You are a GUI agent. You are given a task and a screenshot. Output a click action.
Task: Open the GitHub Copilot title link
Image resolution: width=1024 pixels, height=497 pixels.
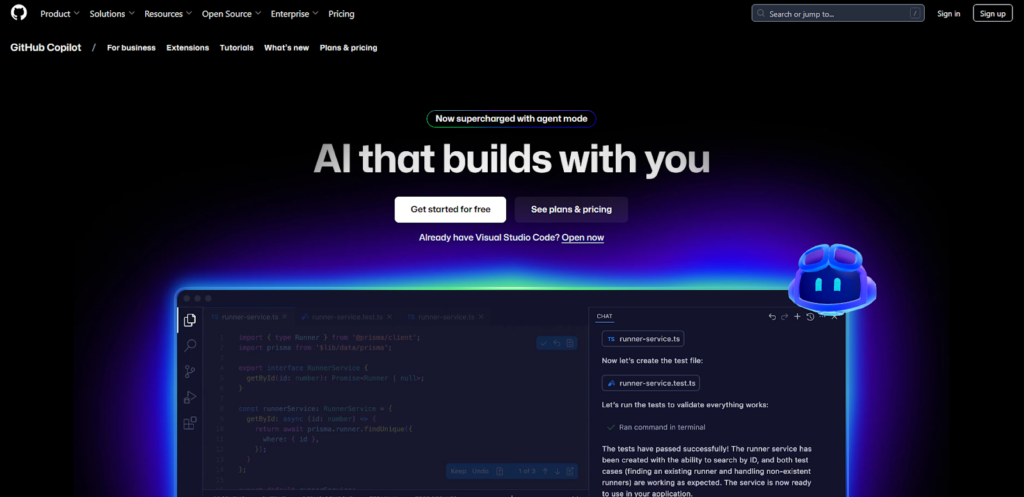[x=46, y=48]
